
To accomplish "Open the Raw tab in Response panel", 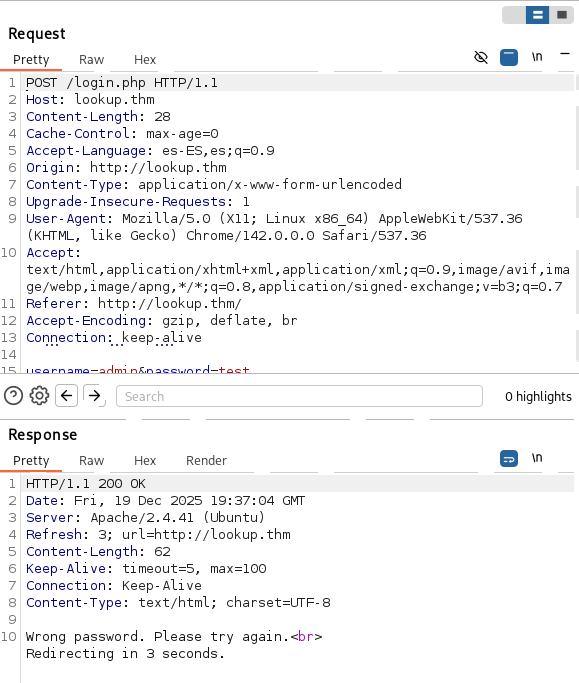I will pyautogui.click(x=91, y=461).
